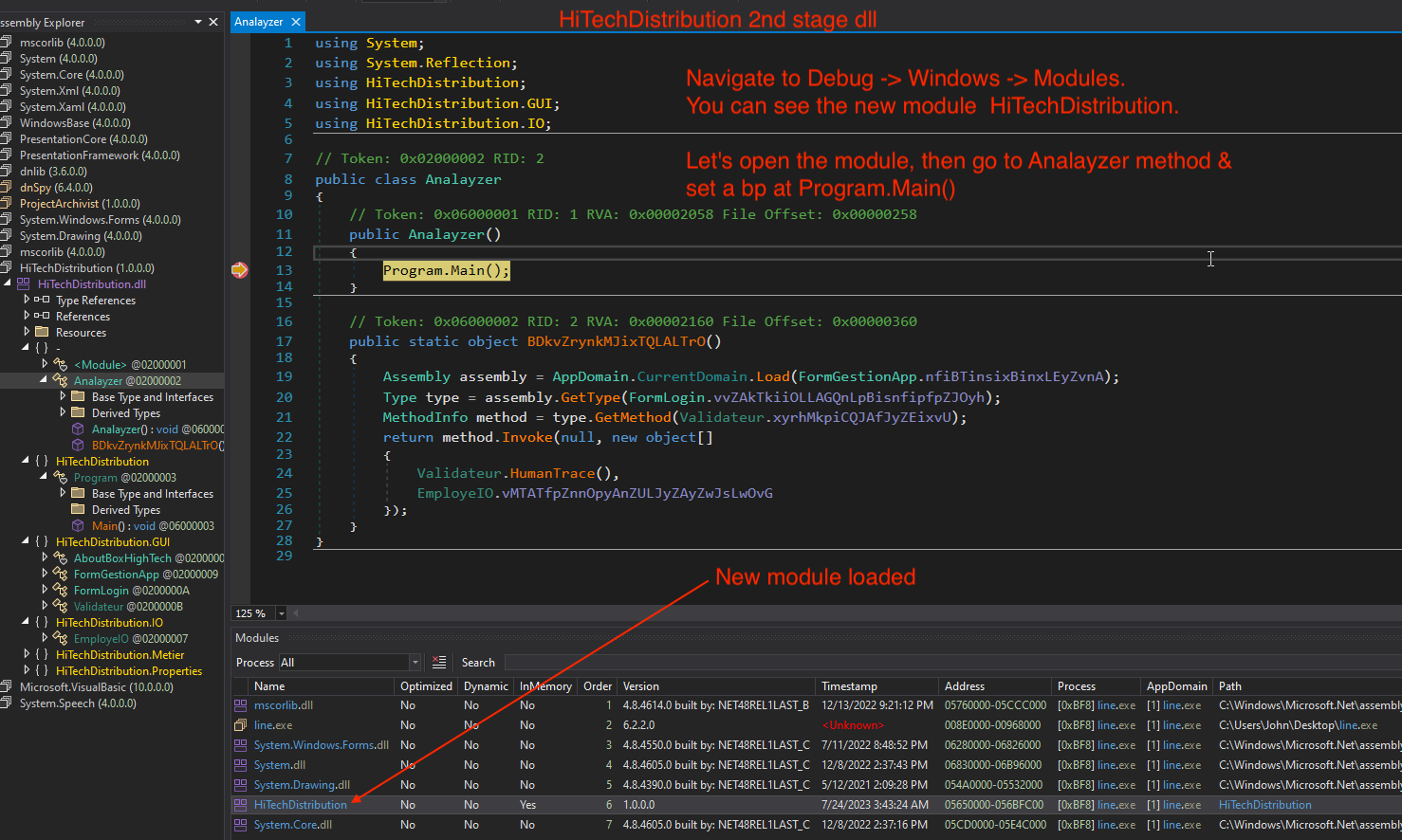1402x840 pixels.
Task: Click the AboutBoxHighTech class icon
Action: coord(61,558)
